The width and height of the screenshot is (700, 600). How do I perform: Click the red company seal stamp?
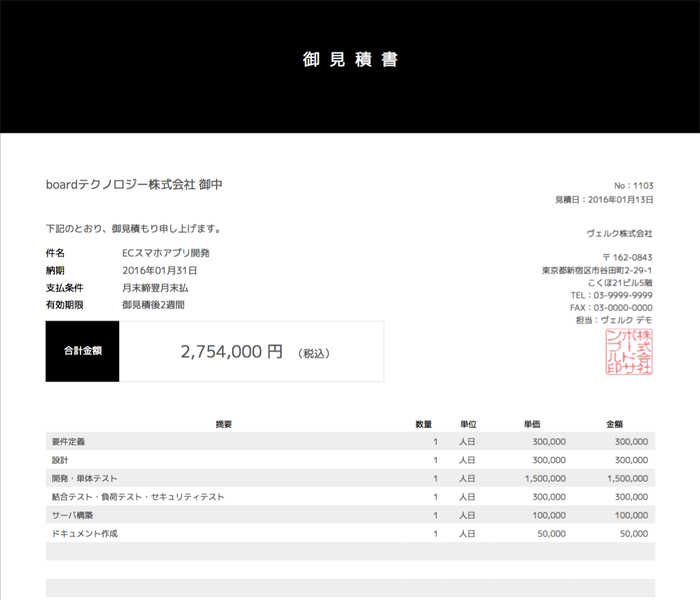629,352
